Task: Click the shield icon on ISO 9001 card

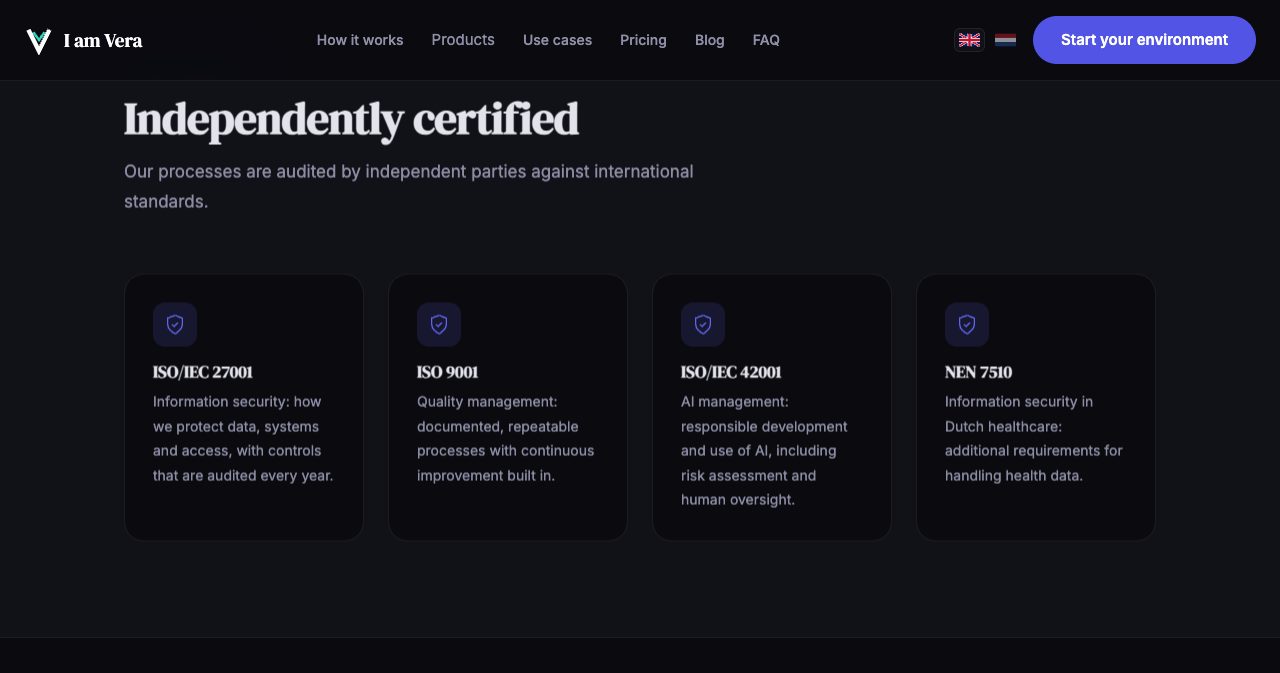Action: [x=439, y=325]
